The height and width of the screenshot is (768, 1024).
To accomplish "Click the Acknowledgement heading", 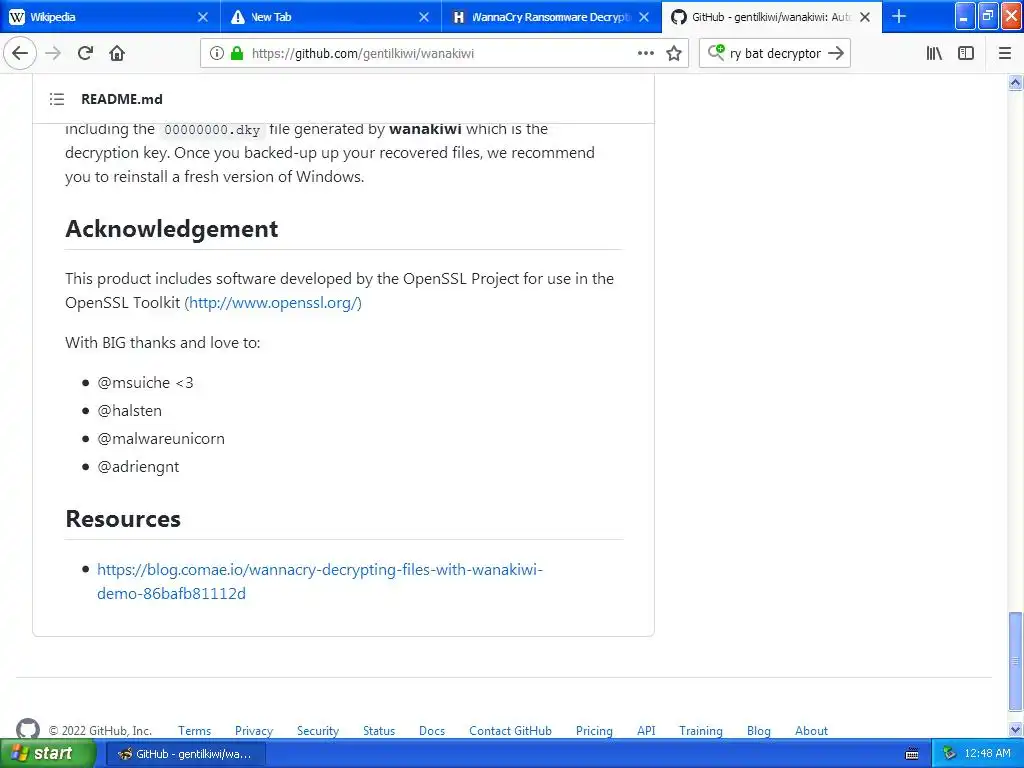I will pos(172,229).
